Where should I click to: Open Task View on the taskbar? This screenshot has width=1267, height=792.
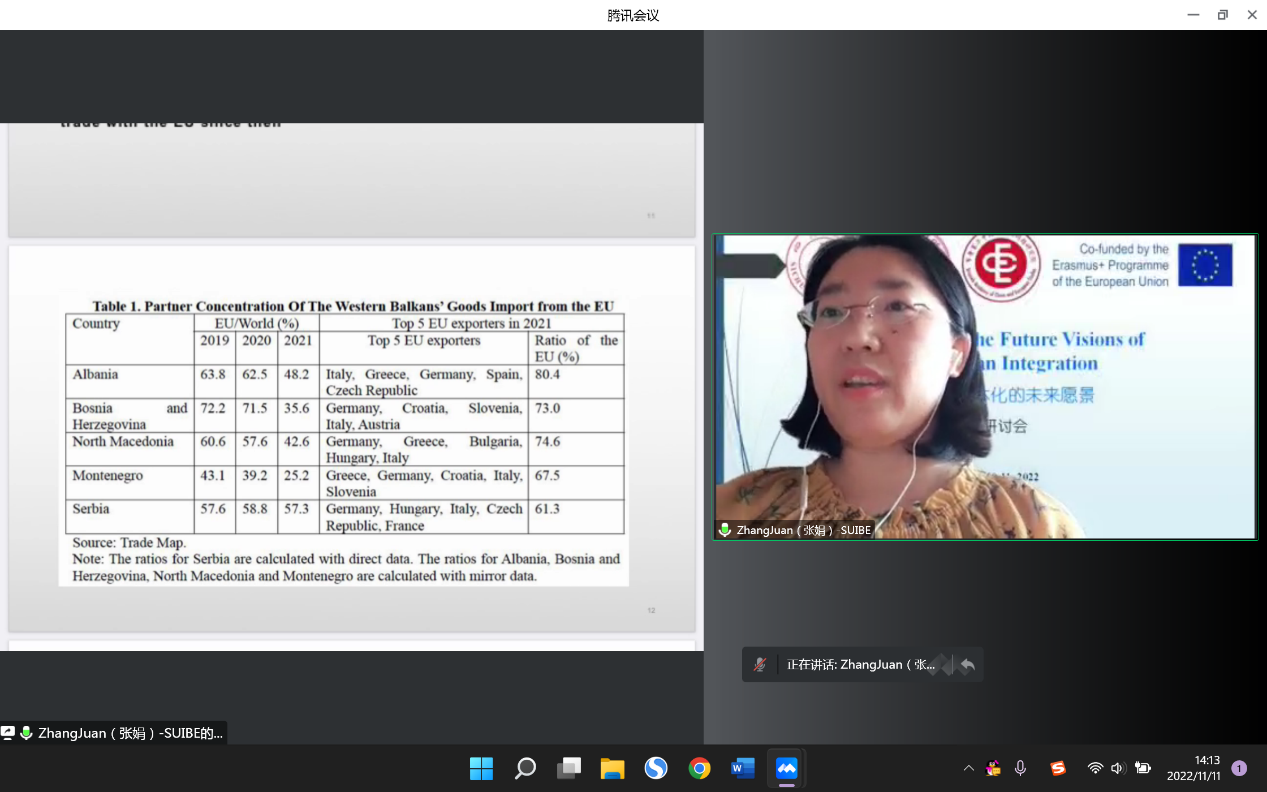(x=569, y=768)
